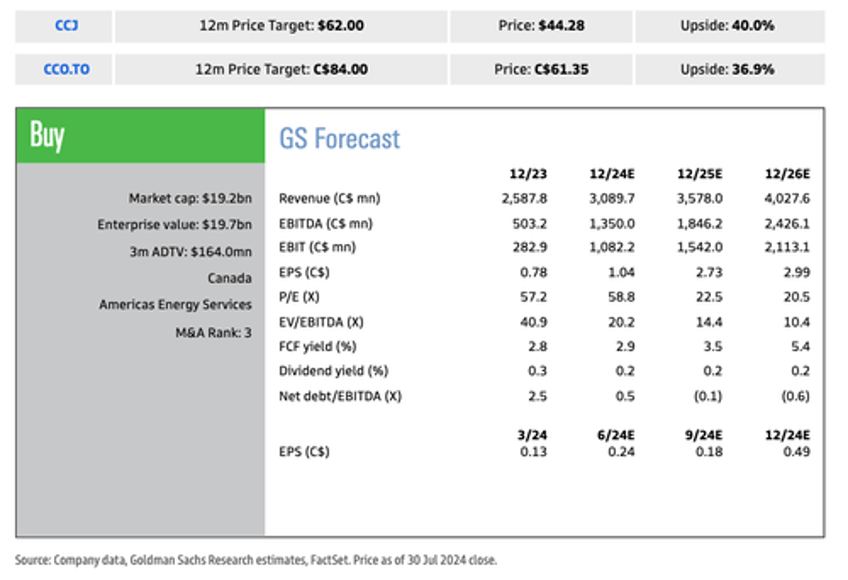
Task: Click the quarterly EPS value 0.49
Action: (x=797, y=452)
